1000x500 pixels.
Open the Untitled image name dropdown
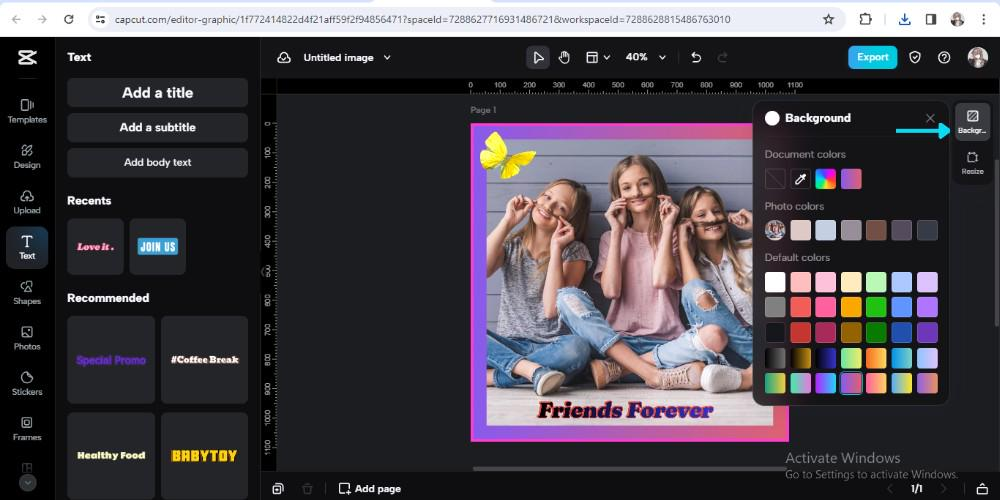[x=346, y=57]
